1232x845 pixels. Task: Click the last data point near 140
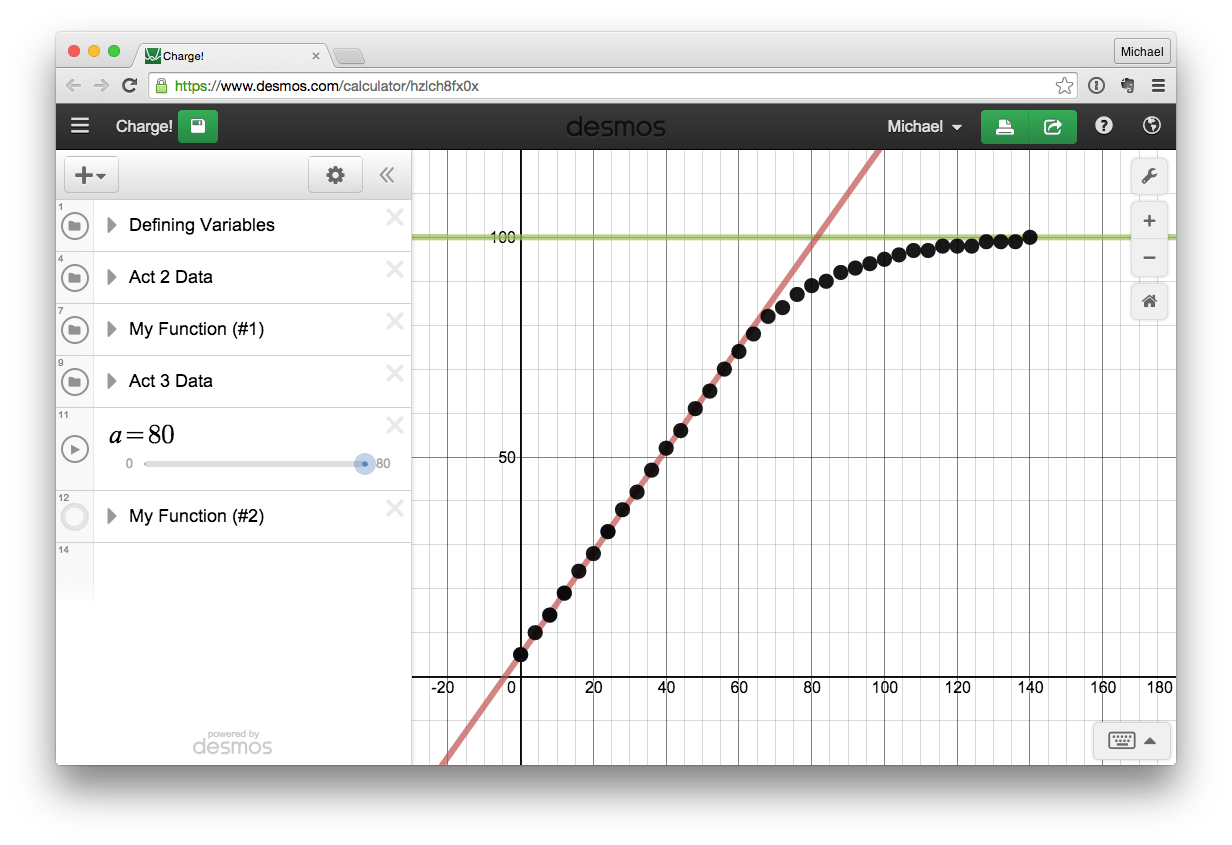point(1030,237)
